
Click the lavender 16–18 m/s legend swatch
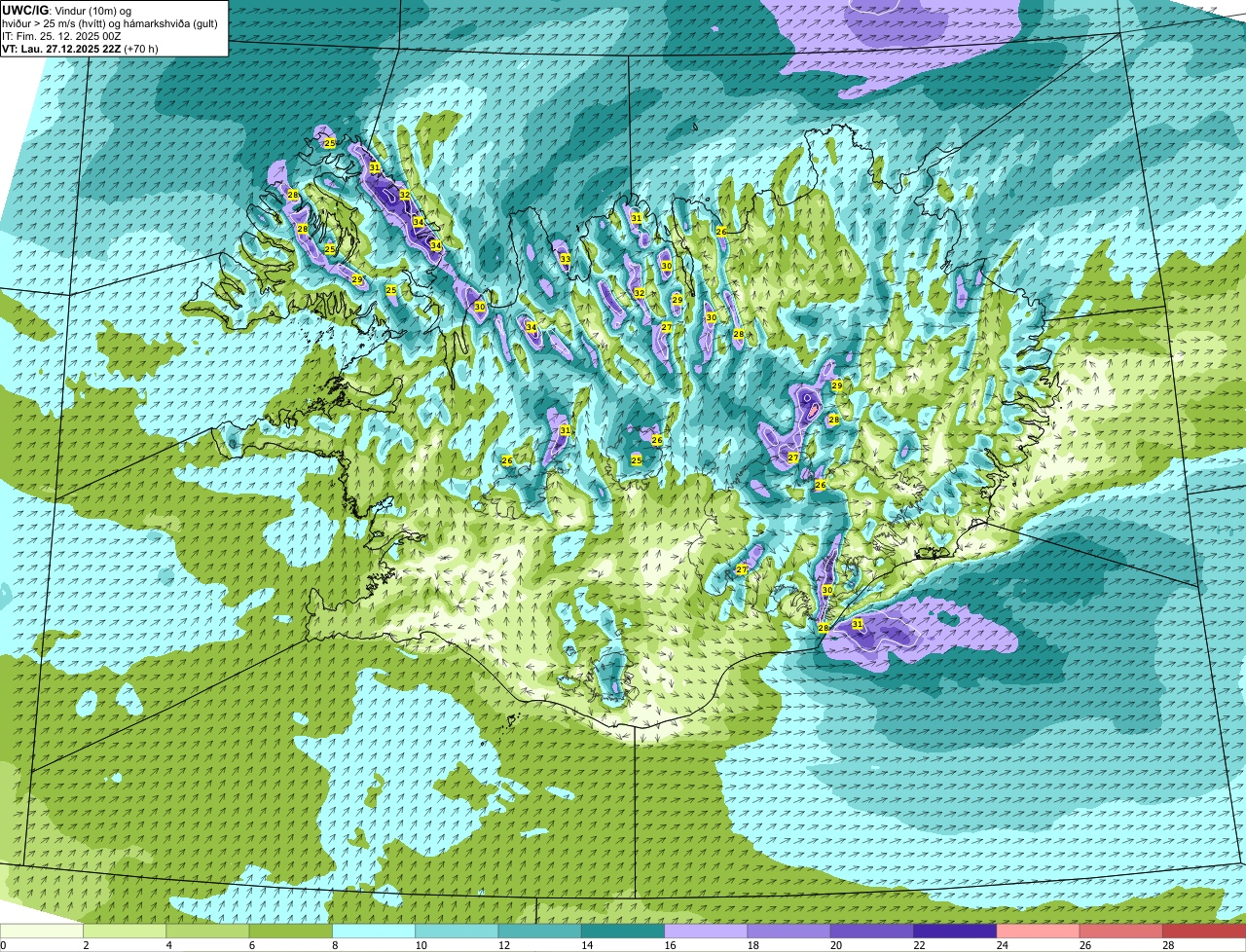706,932
